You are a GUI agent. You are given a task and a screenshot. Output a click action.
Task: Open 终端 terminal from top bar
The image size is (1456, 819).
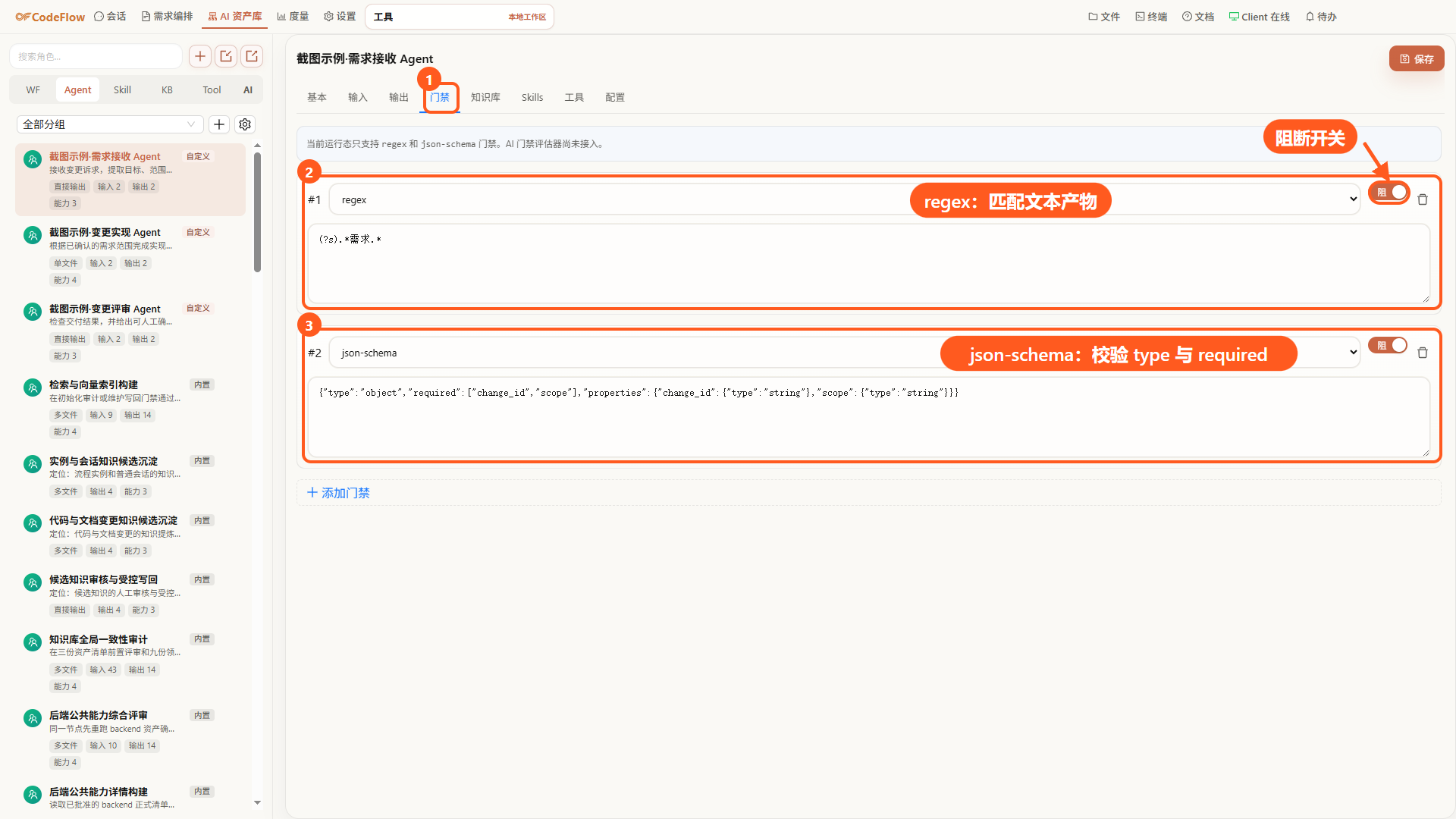tap(1151, 17)
